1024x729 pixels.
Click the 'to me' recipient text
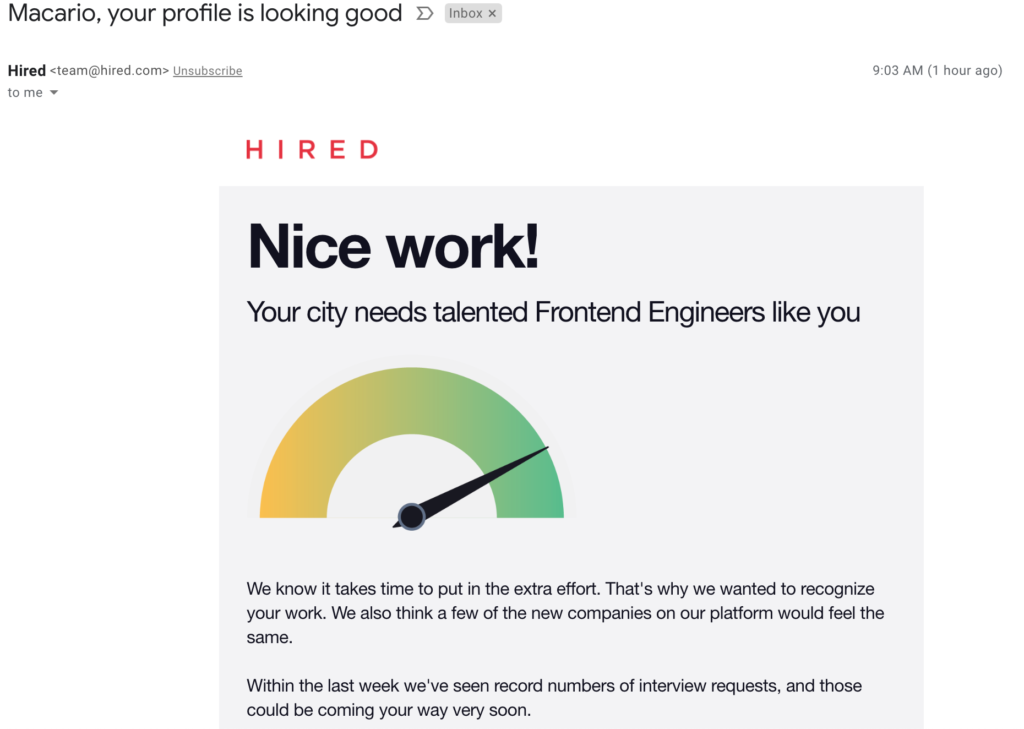tap(25, 93)
